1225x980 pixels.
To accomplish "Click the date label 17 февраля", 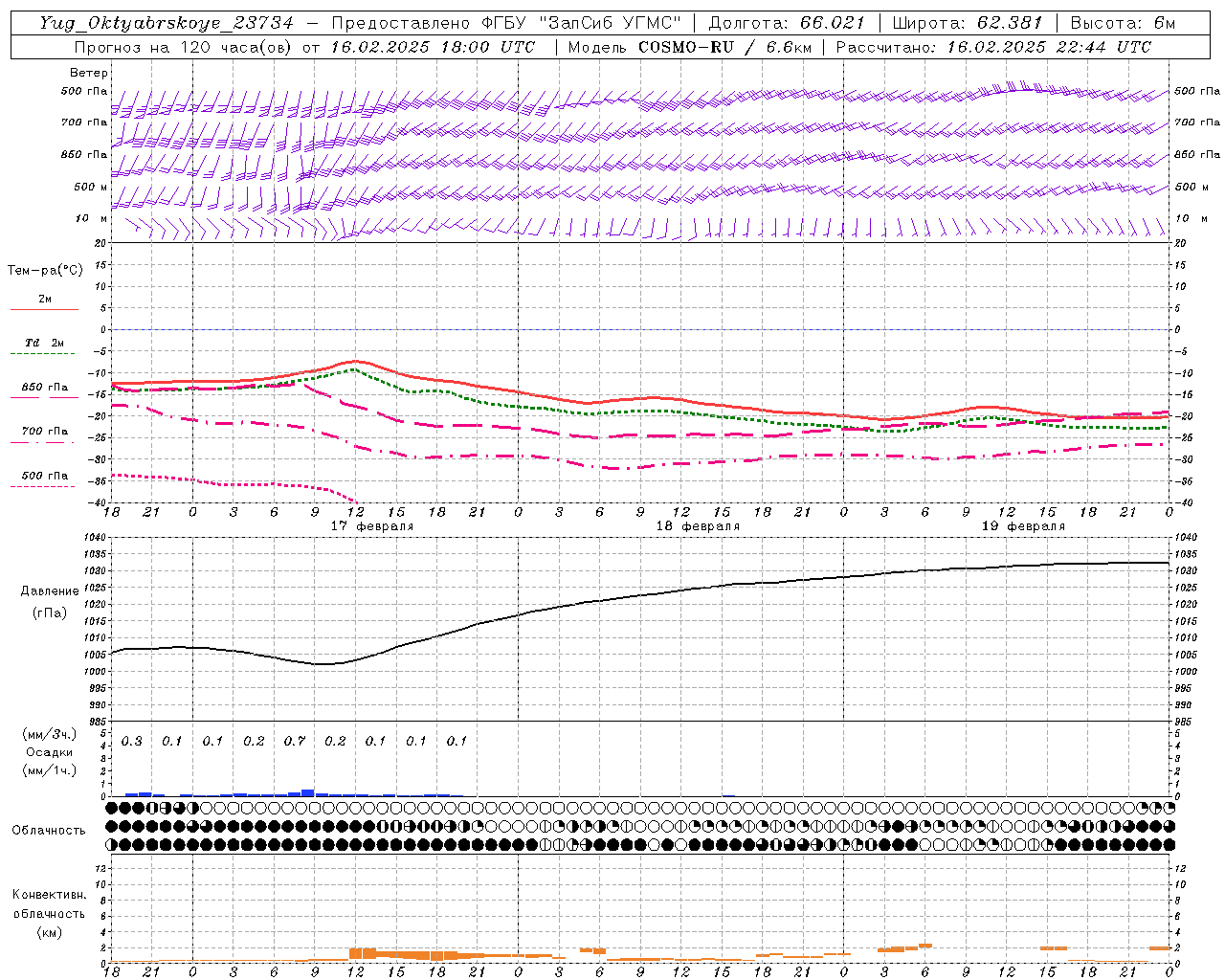I will click(x=372, y=526).
